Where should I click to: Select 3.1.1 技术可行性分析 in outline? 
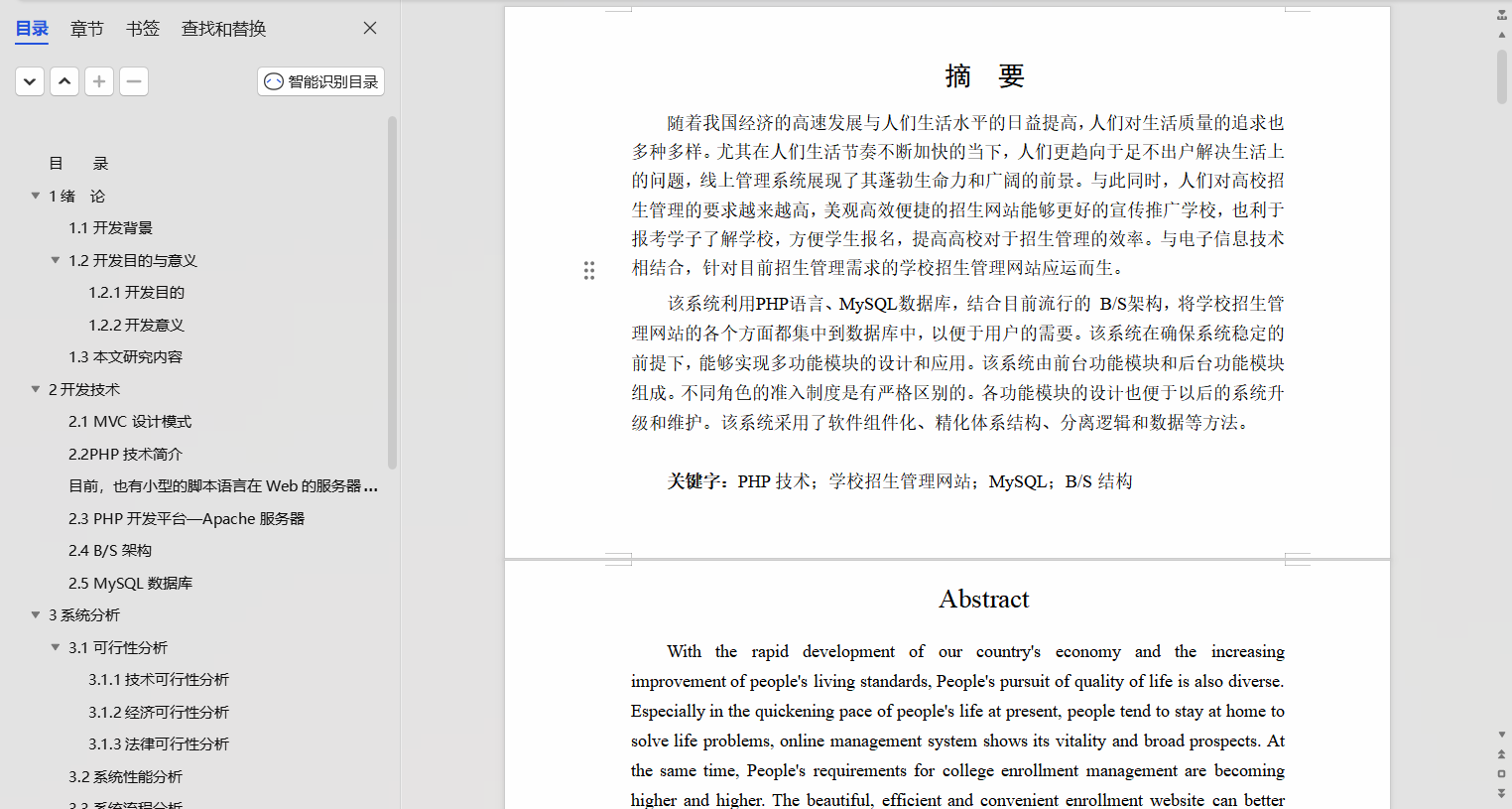point(159,680)
